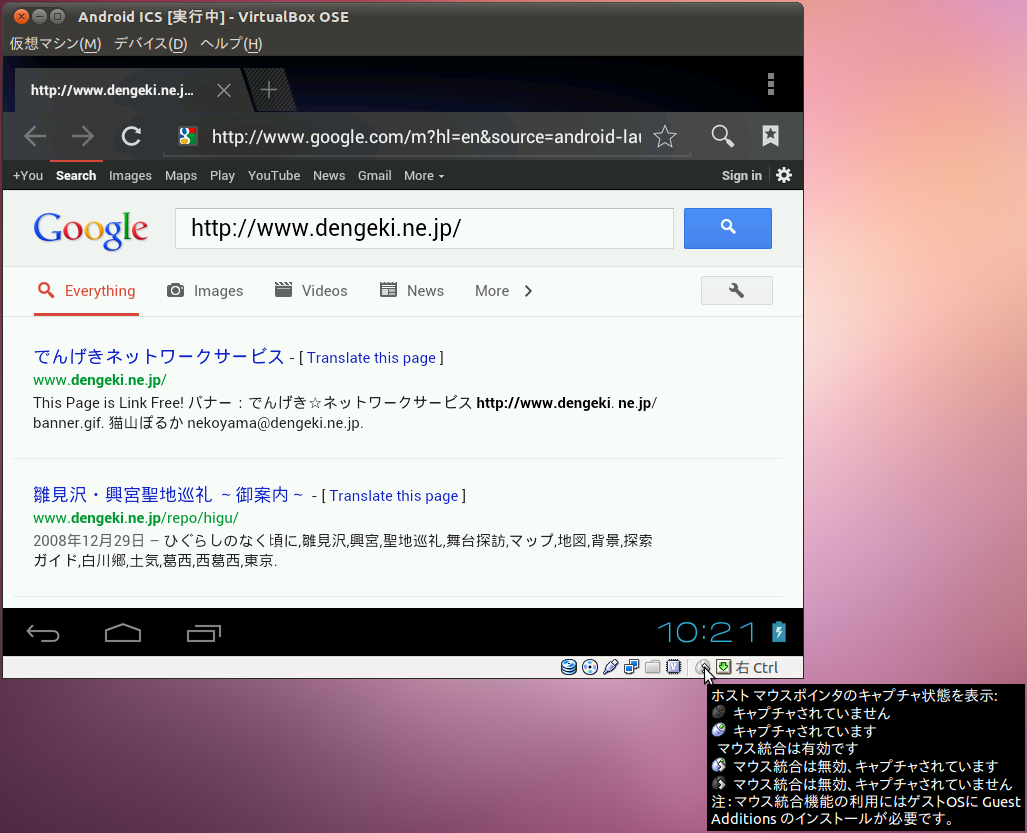1027x833 pixels.
Task: Star the current page as favorite
Action: pyautogui.click(x=665, y=137)
